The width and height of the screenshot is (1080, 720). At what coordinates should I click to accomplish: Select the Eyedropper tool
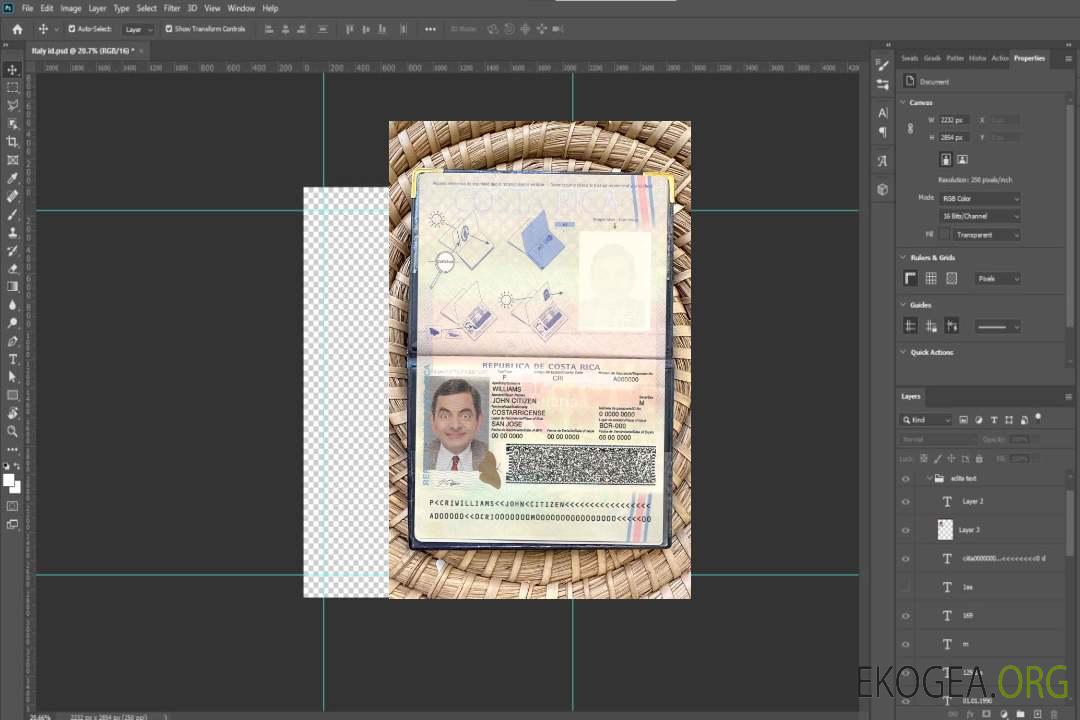(x=13, y=178)
